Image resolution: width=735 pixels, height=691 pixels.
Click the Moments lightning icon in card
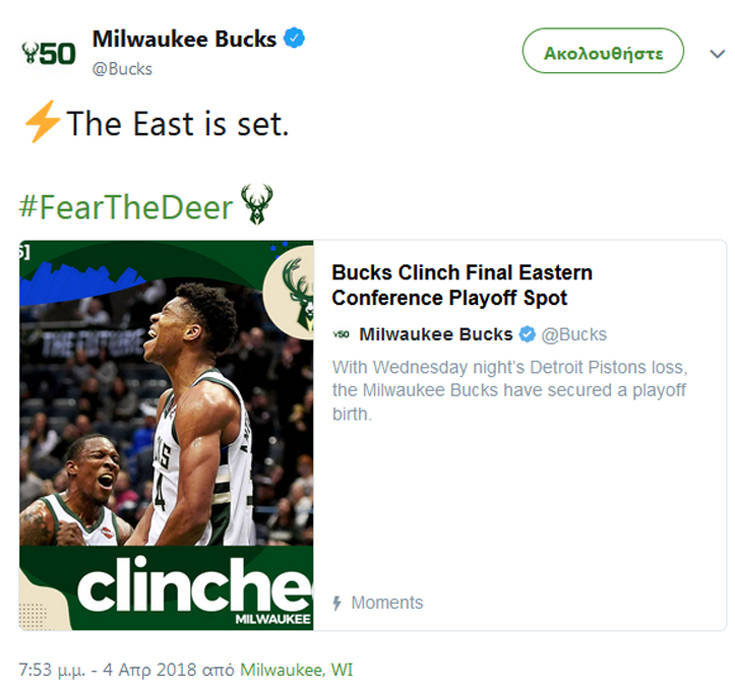click(337, 603)
